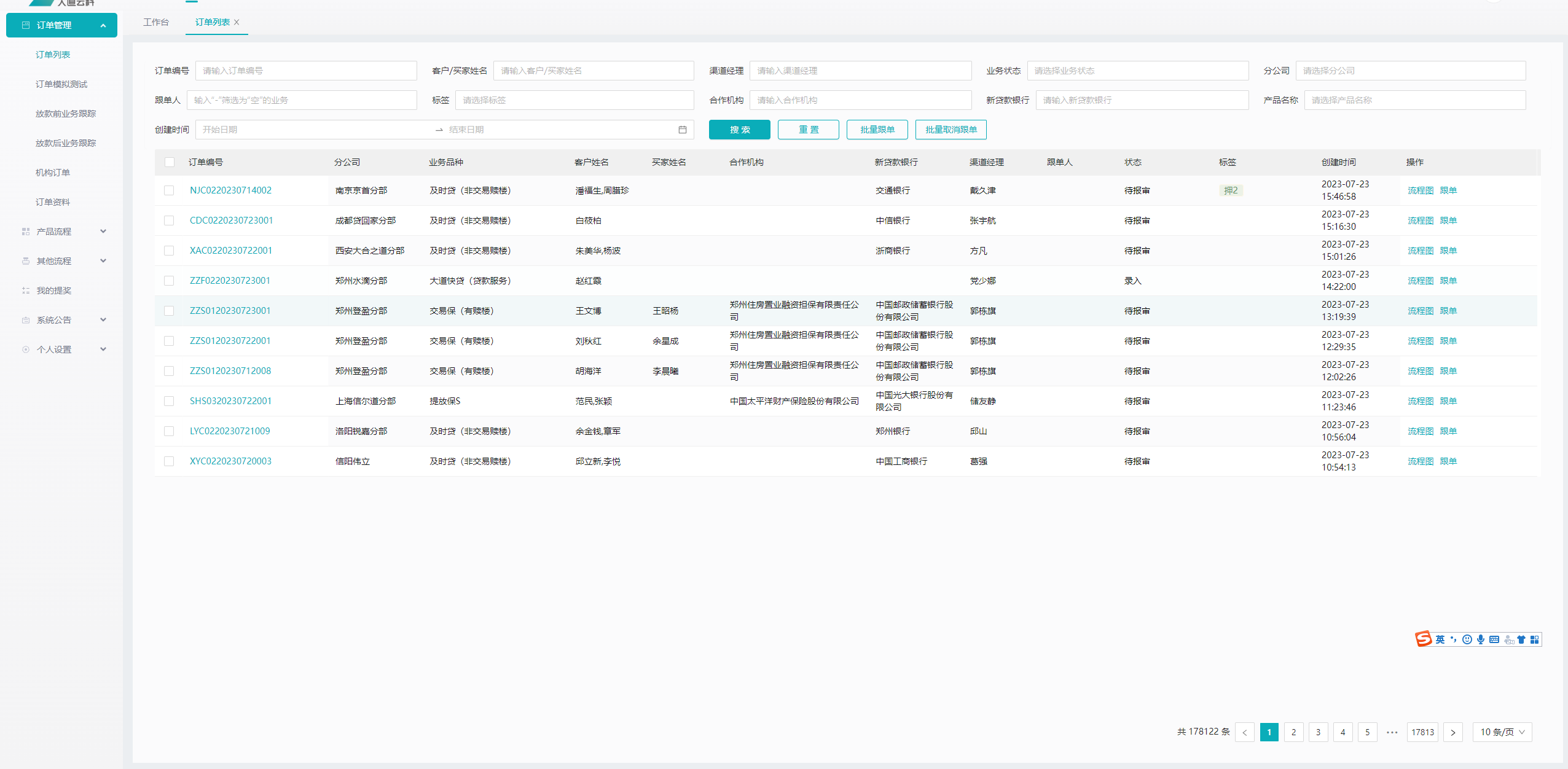Expand the 产品流程 menu chevron
The height and width of the screenshot is (769, 1568).
[x=103, y=232]
